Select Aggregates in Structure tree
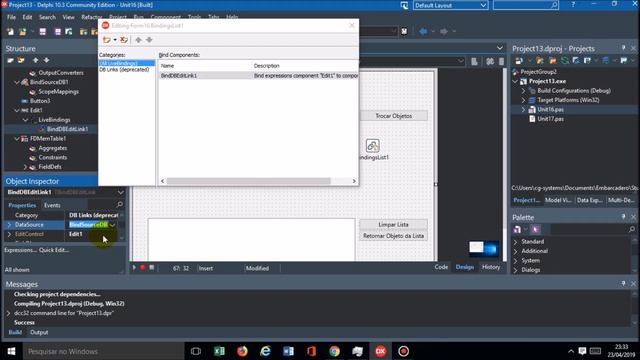Viewport: 640px width, 360px height. click(53, 148)
